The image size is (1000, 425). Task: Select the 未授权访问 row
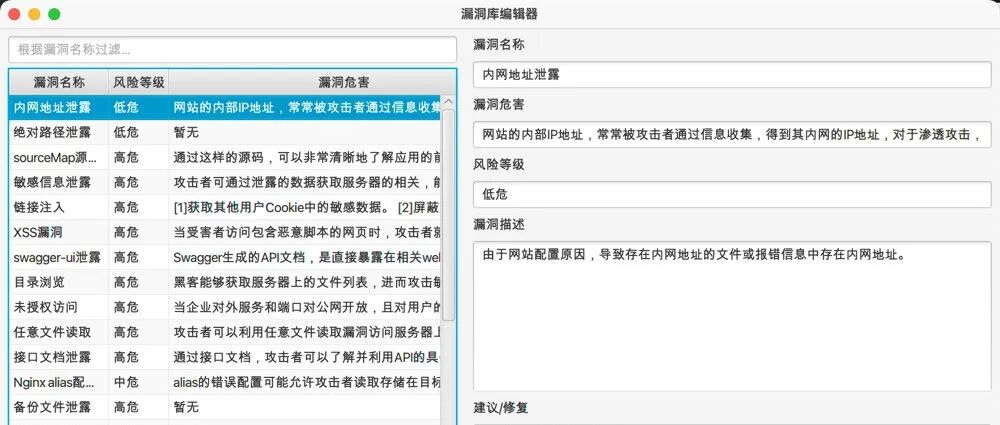pyautogui.click(x=224, y=307)
